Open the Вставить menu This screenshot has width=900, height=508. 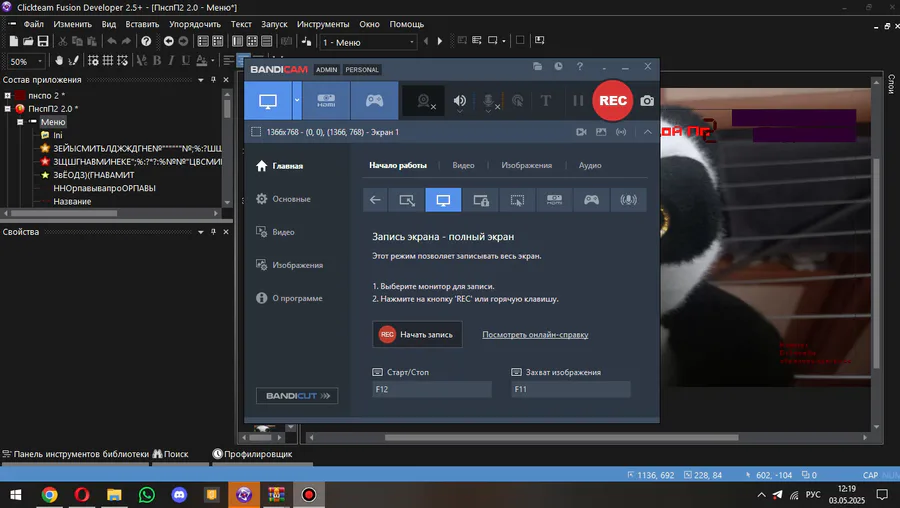pyautogui.click(x=142, y=24)
